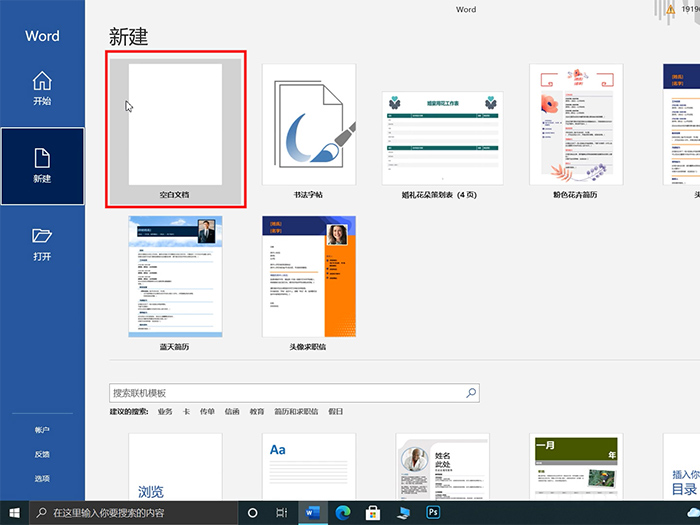700x525 pixels.
Task: Search suggested category 假日
Action: click(336, 412)
